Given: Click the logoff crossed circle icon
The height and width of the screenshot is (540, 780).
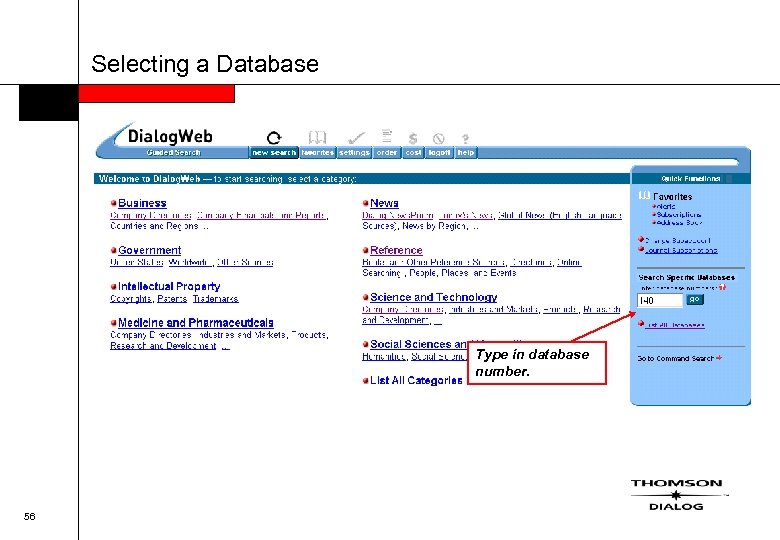Looking at the screenshot, I should coord(438,139).
